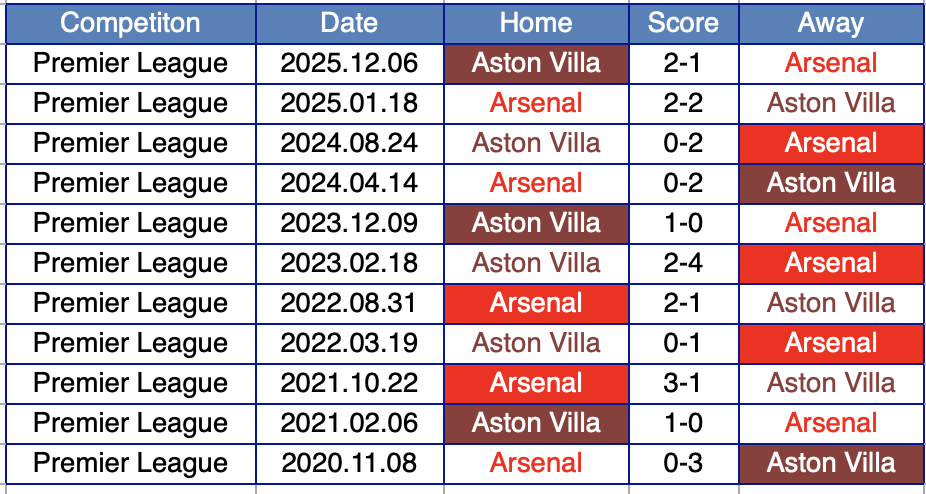
Task: Select the Date column header
Action: (x=349, y=23)
